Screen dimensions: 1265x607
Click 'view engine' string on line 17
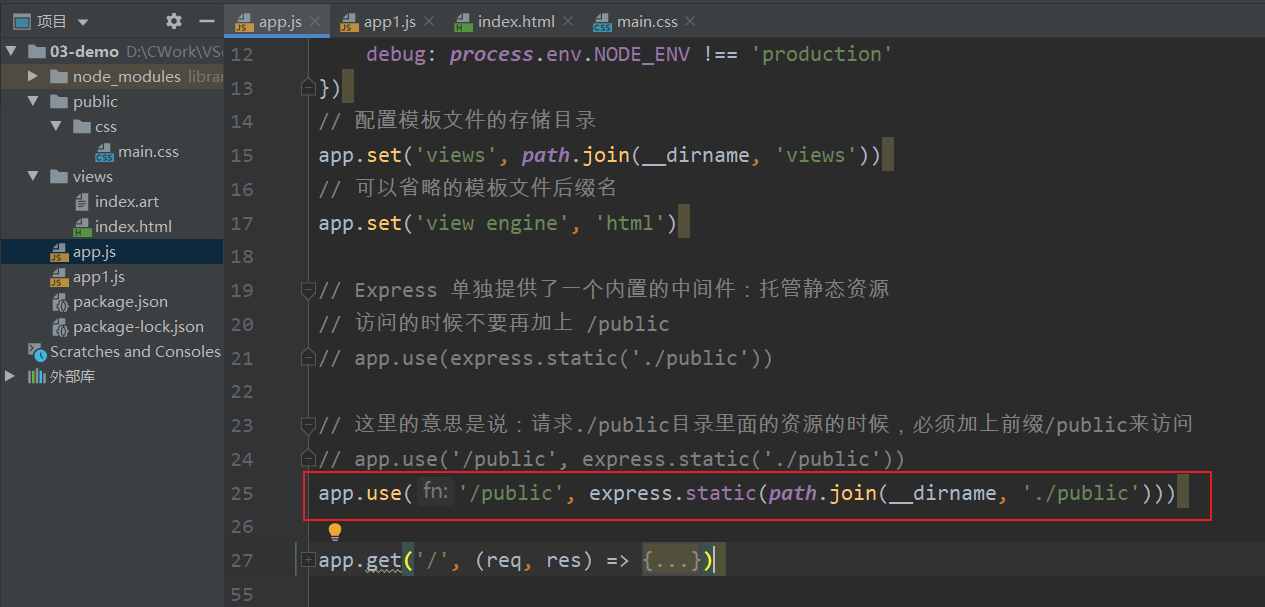tap(492, 223)
